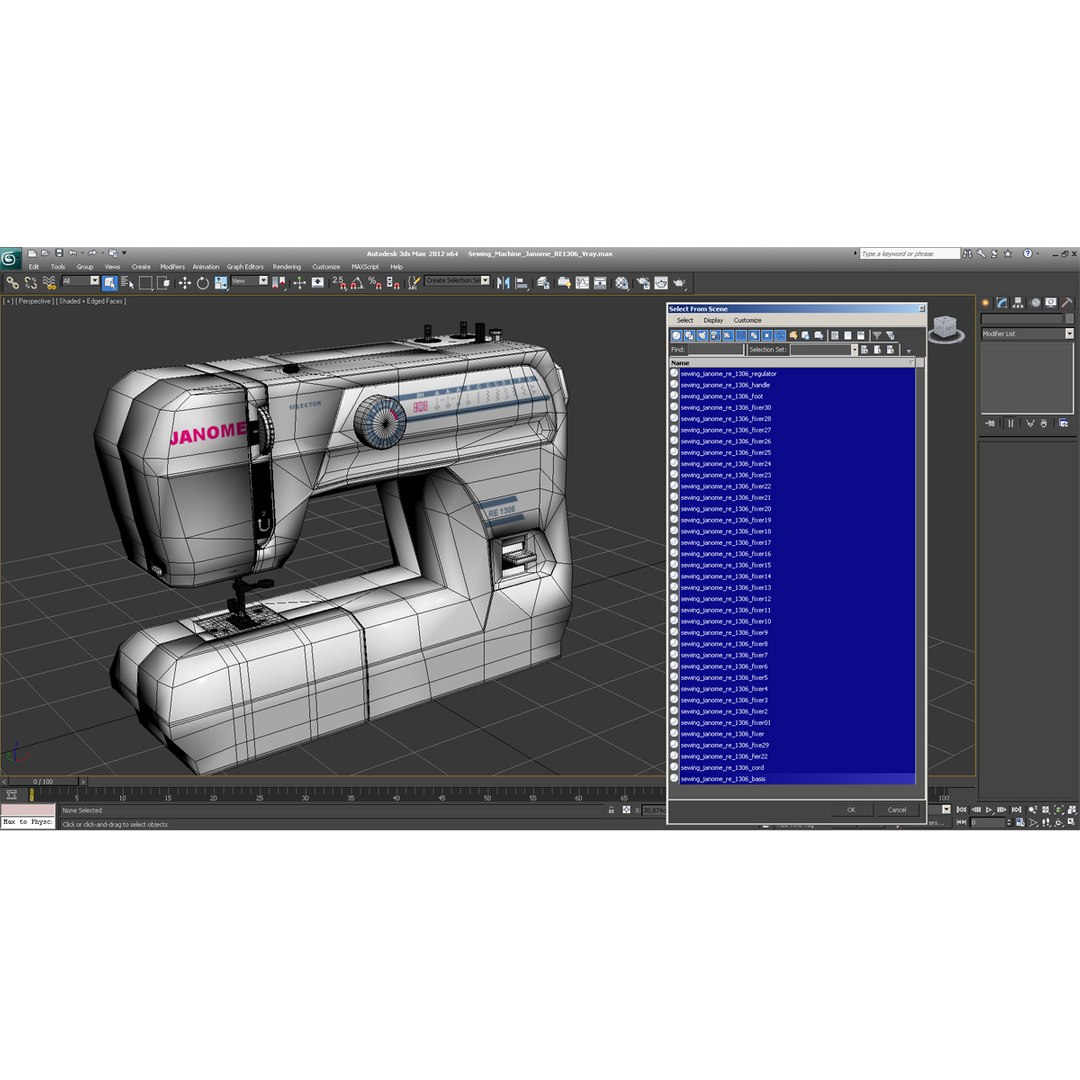The height and width of the screenshot is (1080, 1080).
Task: Toggle Display Shapes filter in Select From Scene
Action: tap(689, 335)
